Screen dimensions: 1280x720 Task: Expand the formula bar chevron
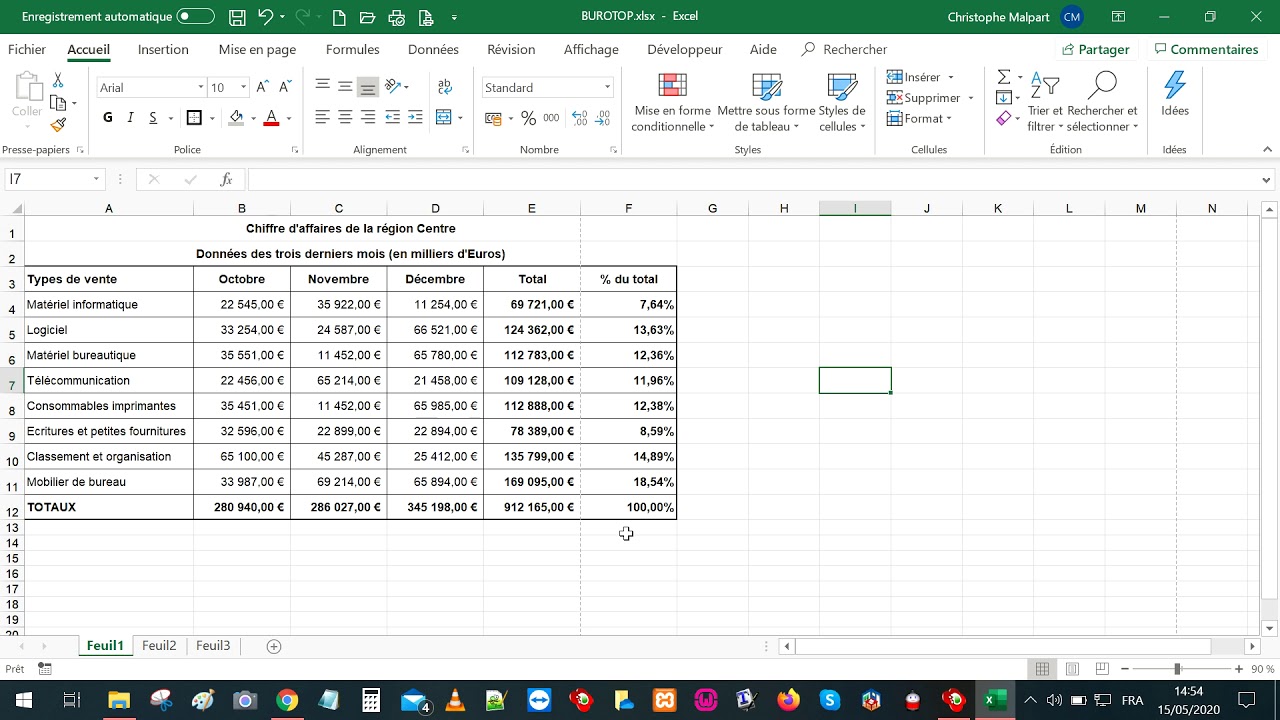coord(1267,180)
